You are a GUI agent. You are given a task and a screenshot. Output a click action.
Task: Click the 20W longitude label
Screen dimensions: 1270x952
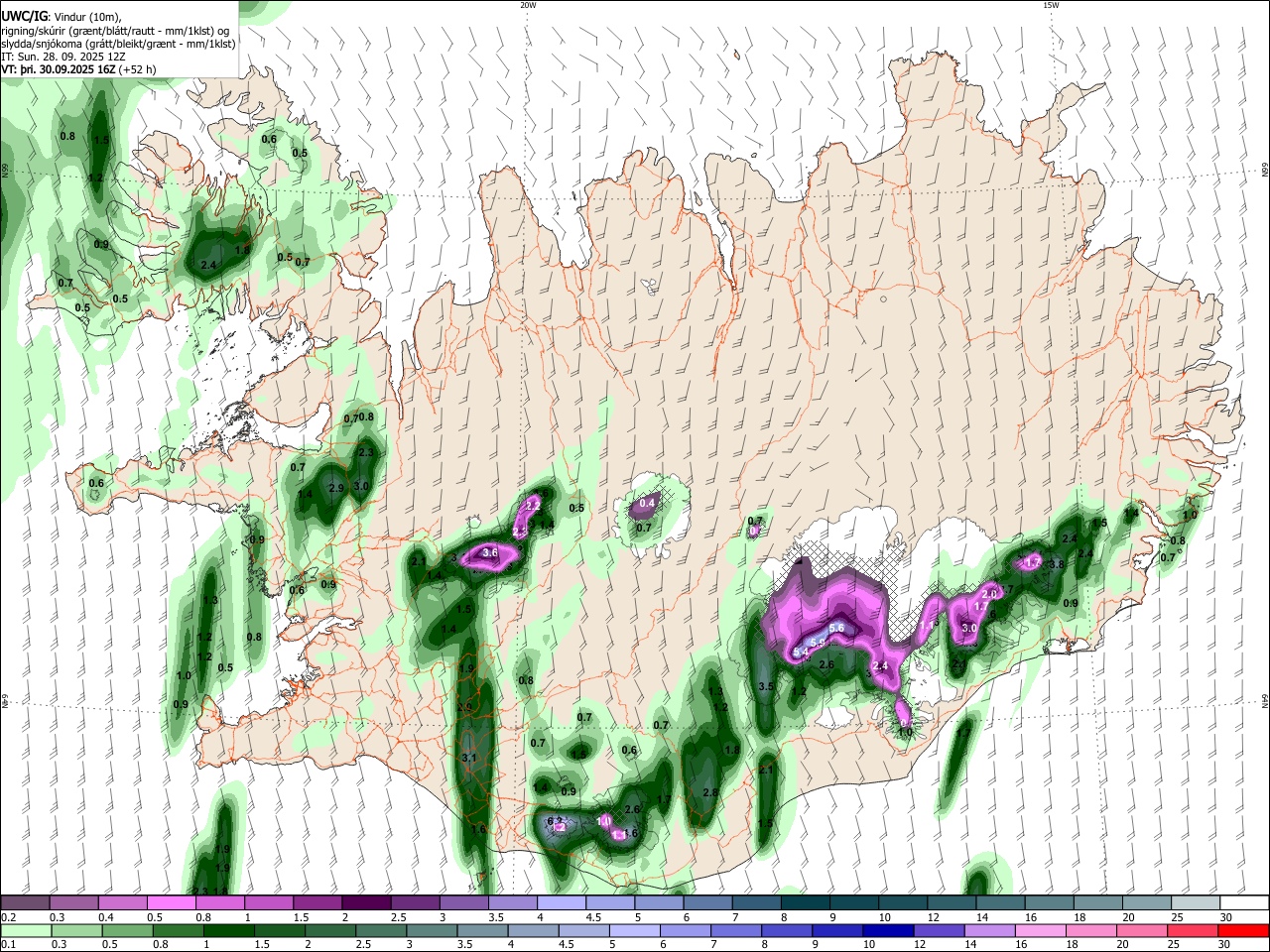529,5
